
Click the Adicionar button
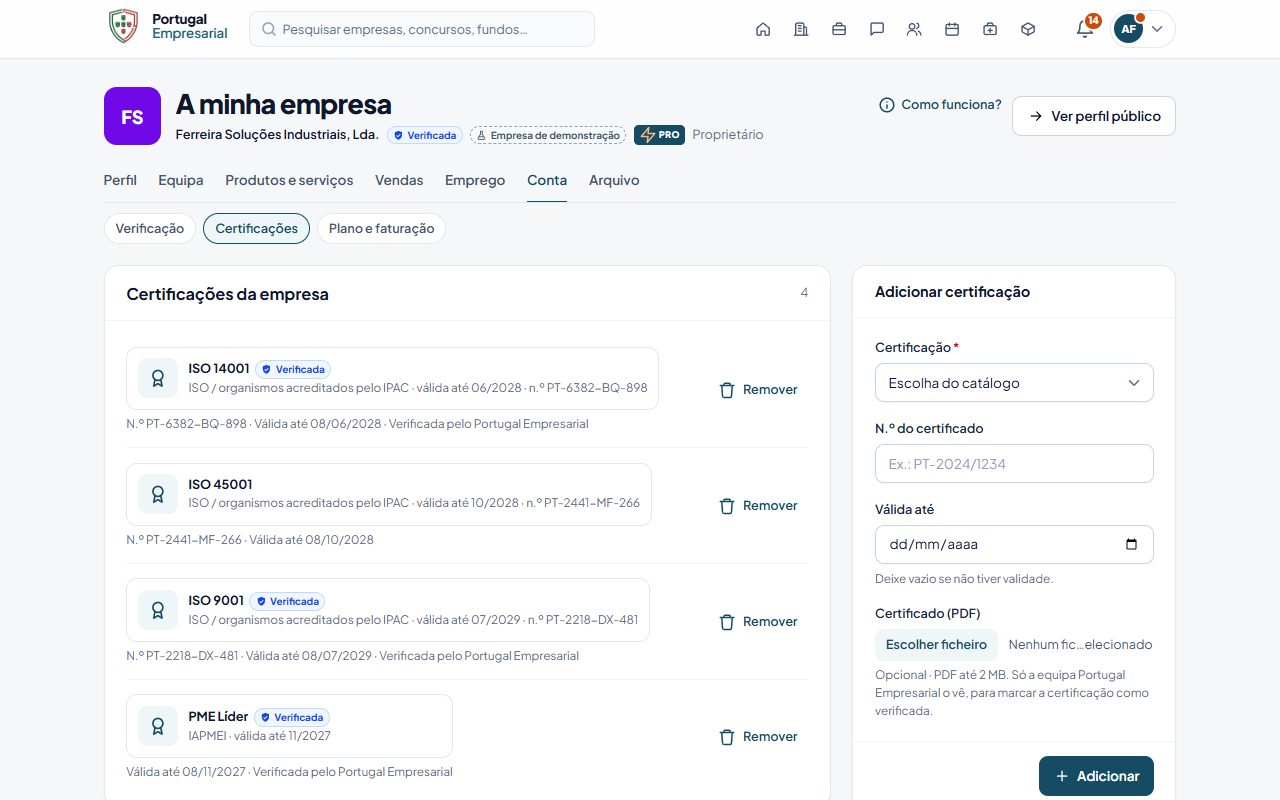pos(1096,776)
